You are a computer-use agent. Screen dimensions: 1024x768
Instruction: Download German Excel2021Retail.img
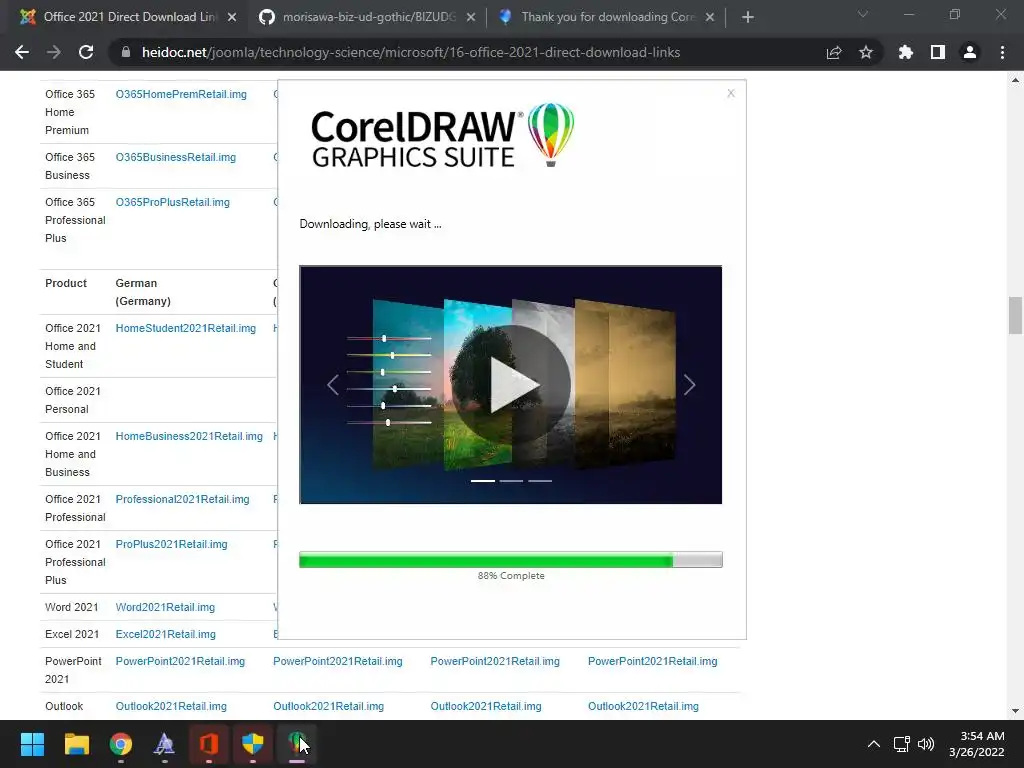[165, 634]
